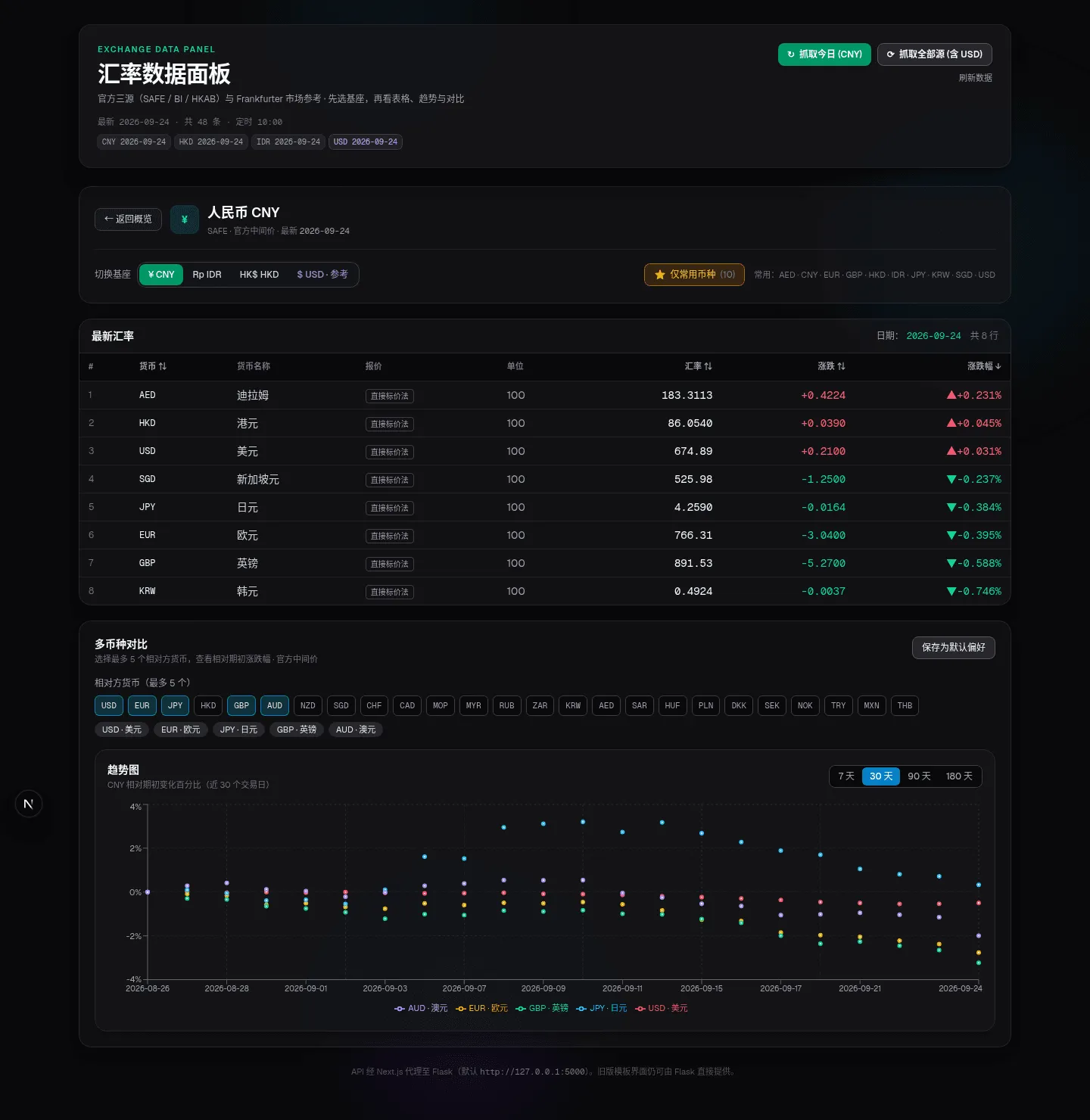Toggle GBP · 英镑 series in chart legend

[x=542, y=1008]
